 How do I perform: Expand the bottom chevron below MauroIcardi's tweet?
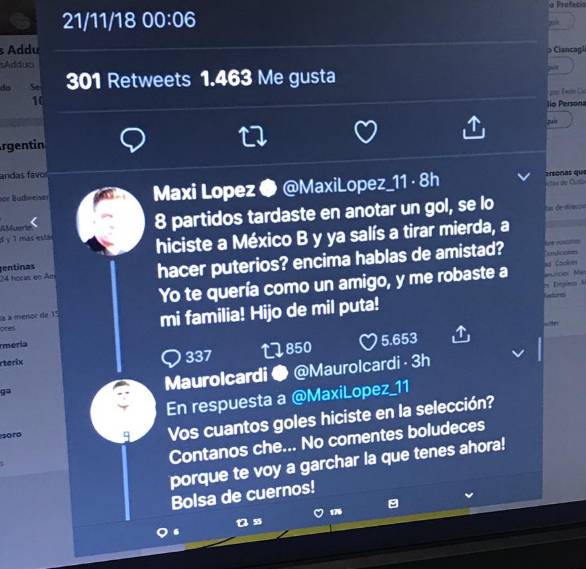[x=469, y=495]
